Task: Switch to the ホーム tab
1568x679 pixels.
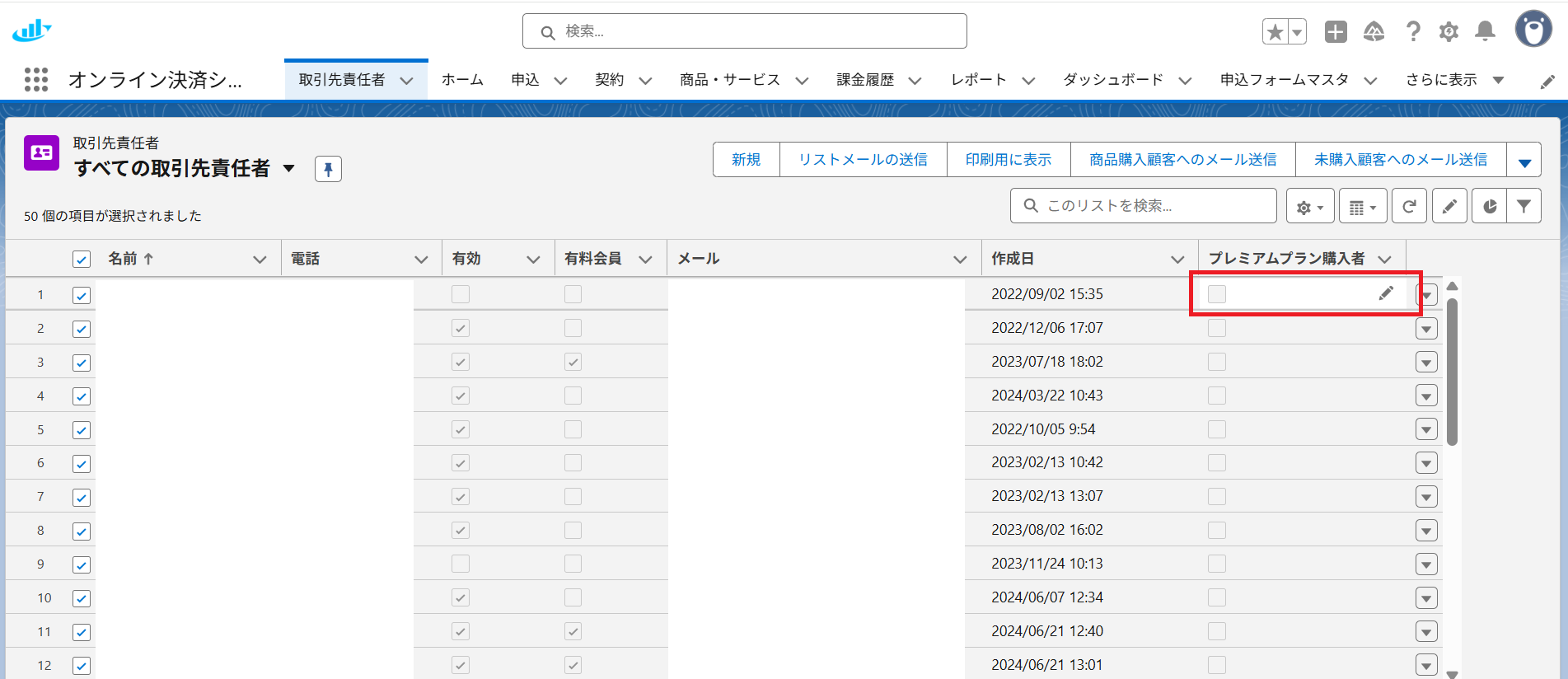Action: click(462, 80)
